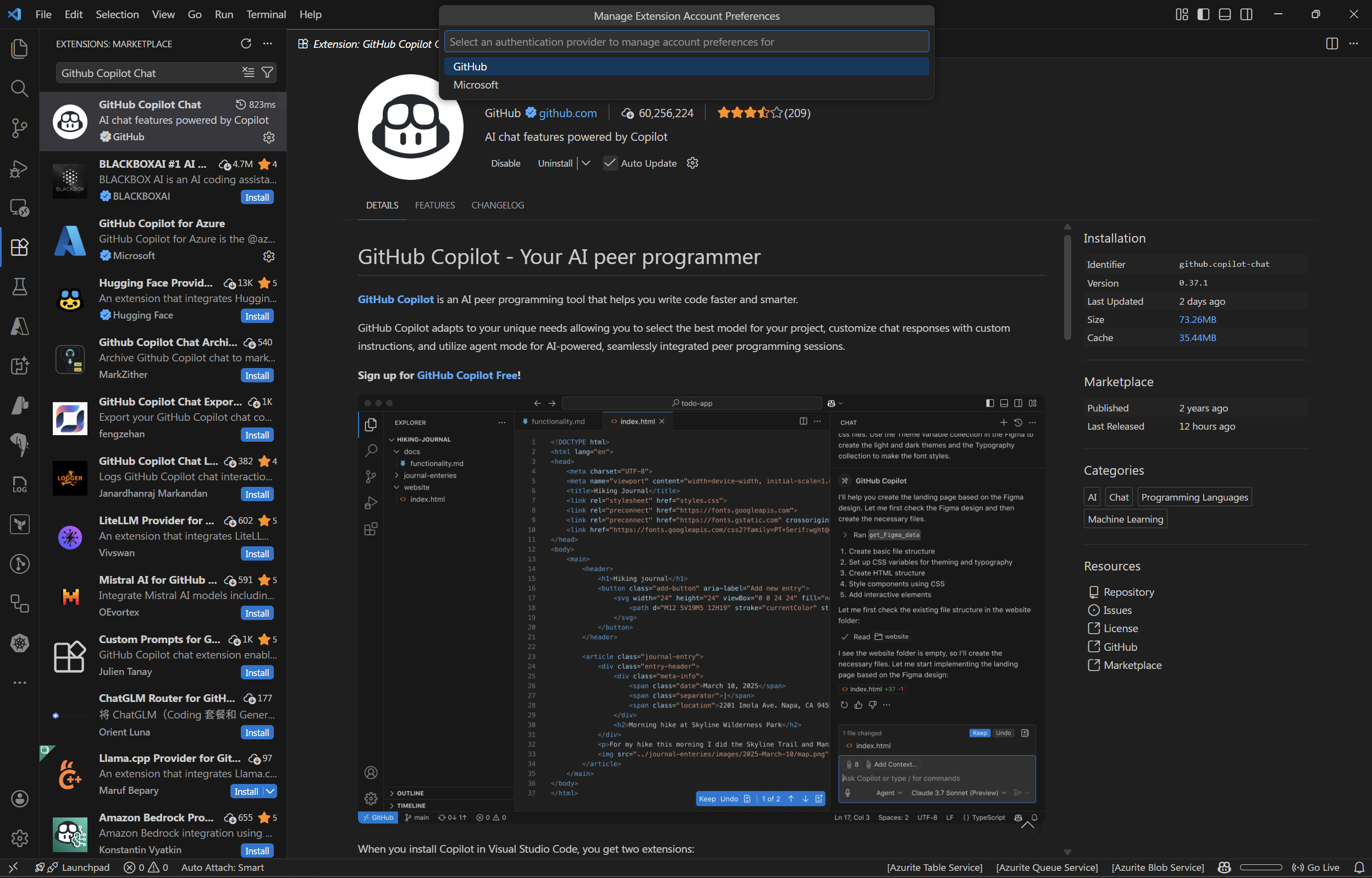
Task: Open additional views ellipsis in activity bar
Action: (x=19, y=683)
